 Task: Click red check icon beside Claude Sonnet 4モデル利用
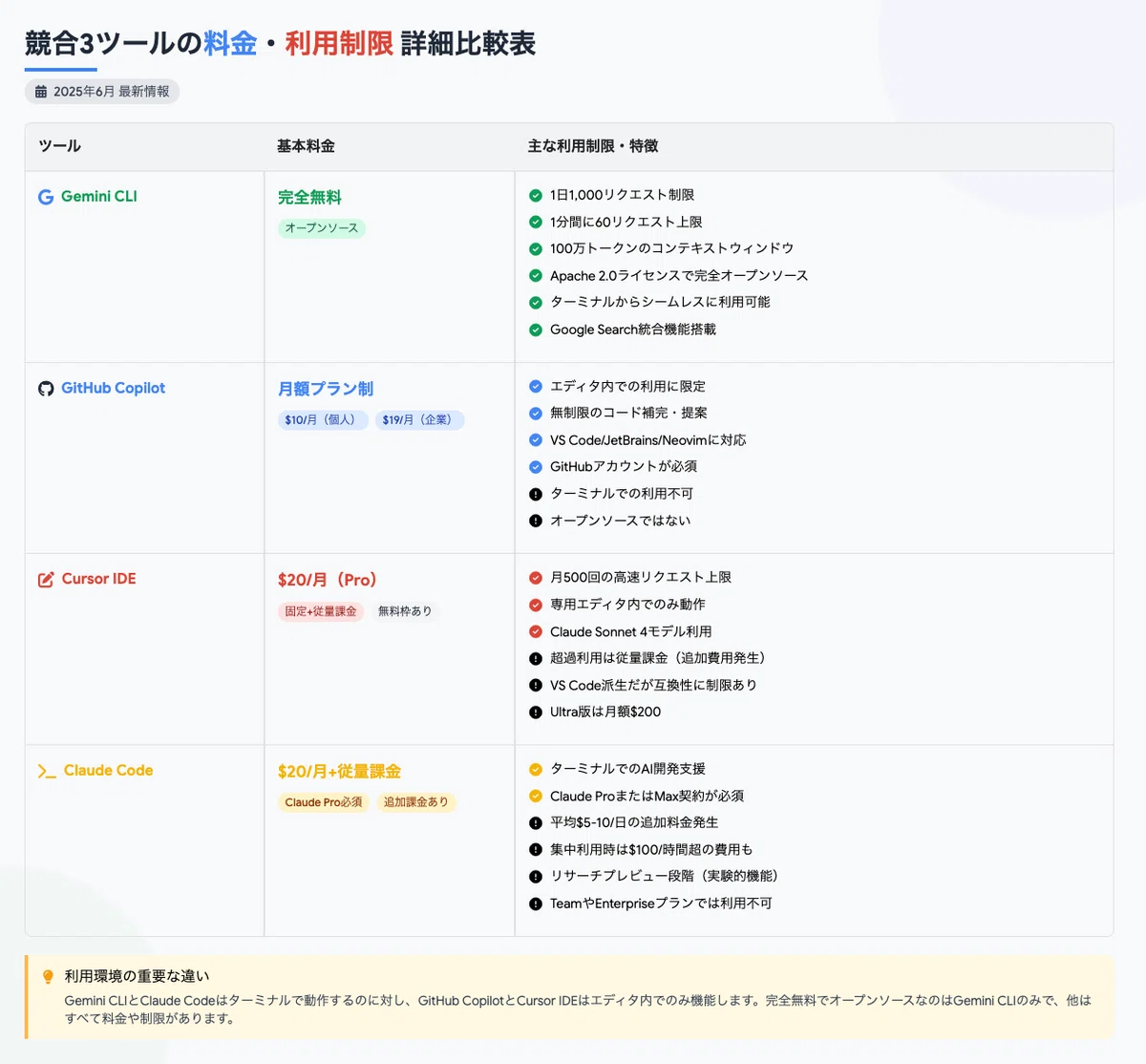pyautogui.click(x=536, y=631)
